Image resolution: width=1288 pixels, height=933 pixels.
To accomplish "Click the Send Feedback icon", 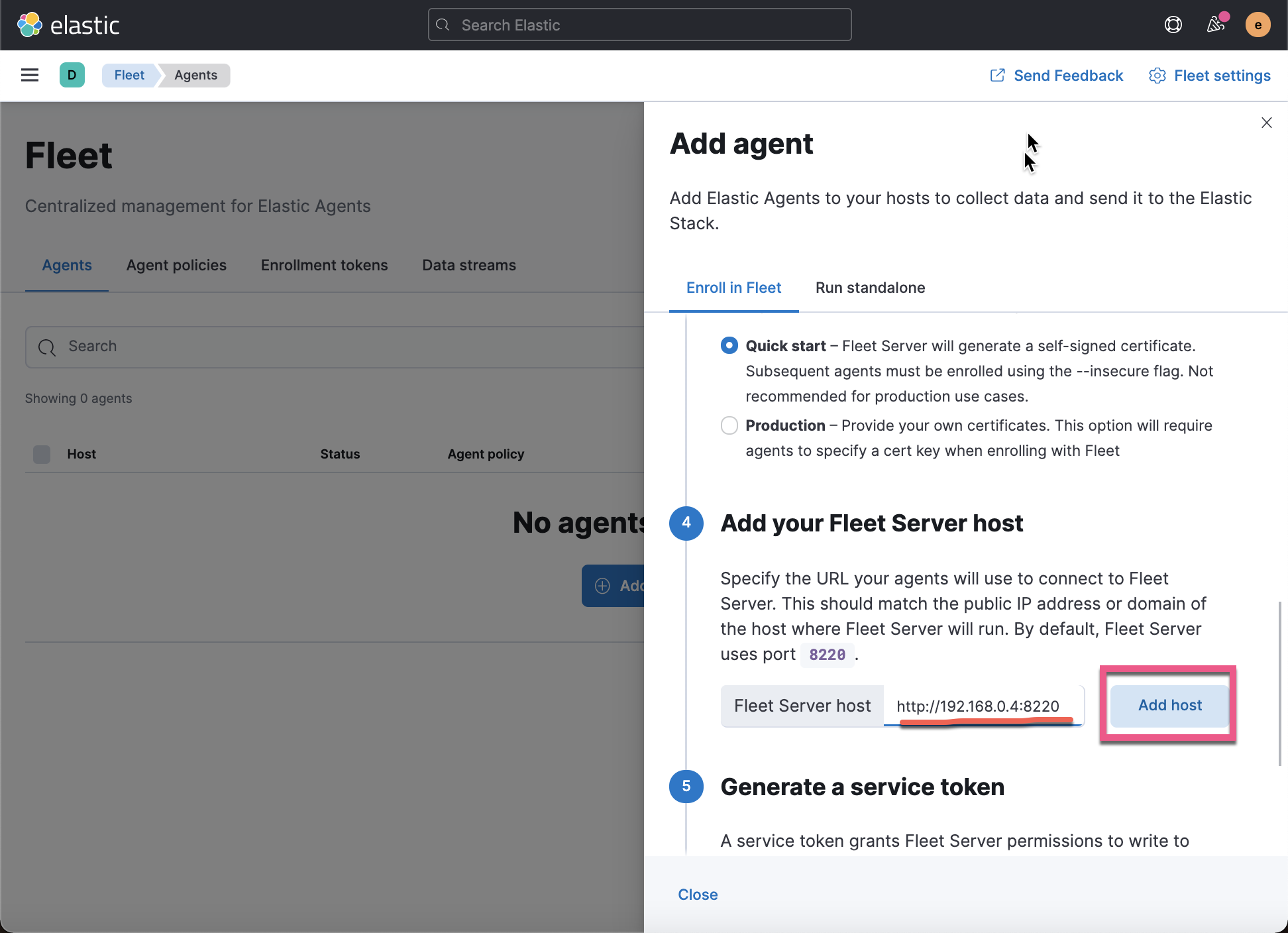I will tap(996, 75).
